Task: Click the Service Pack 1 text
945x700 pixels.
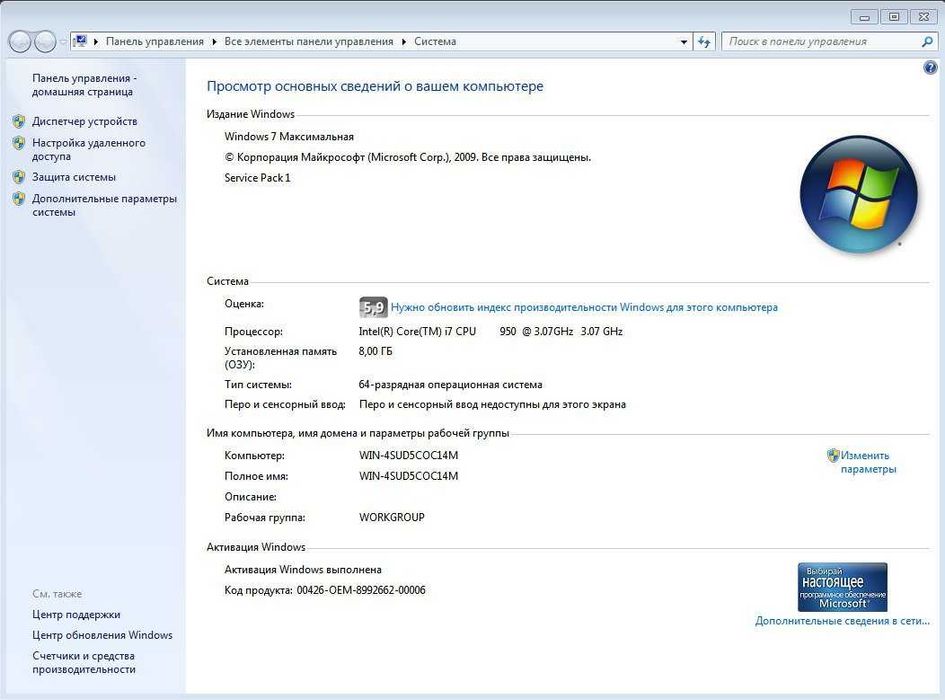Action: pos(257,178)
